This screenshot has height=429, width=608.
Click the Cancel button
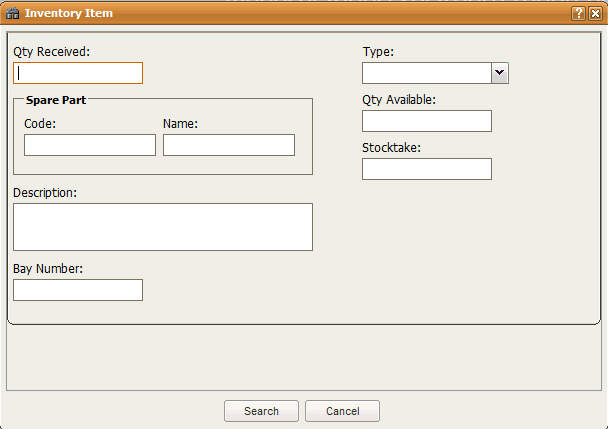click(342, 411)
